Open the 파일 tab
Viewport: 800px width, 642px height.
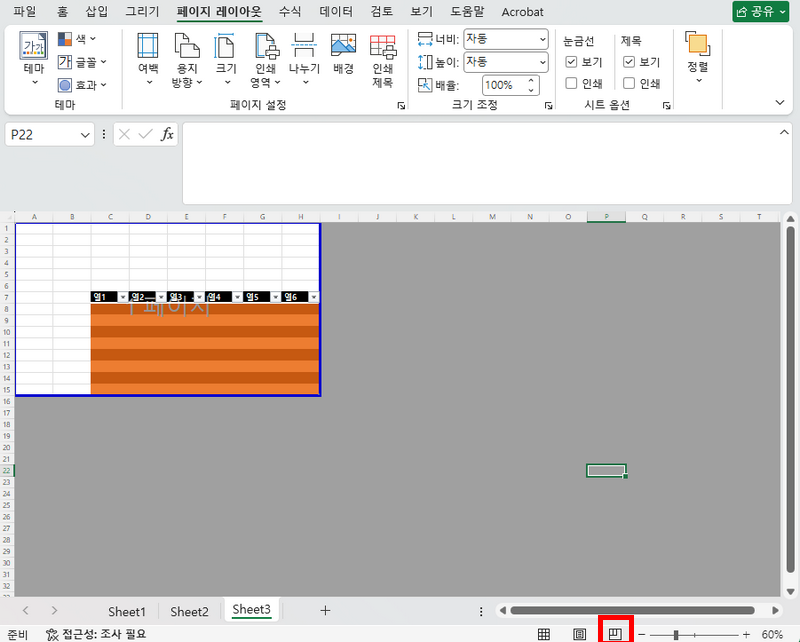pos(24,12)
